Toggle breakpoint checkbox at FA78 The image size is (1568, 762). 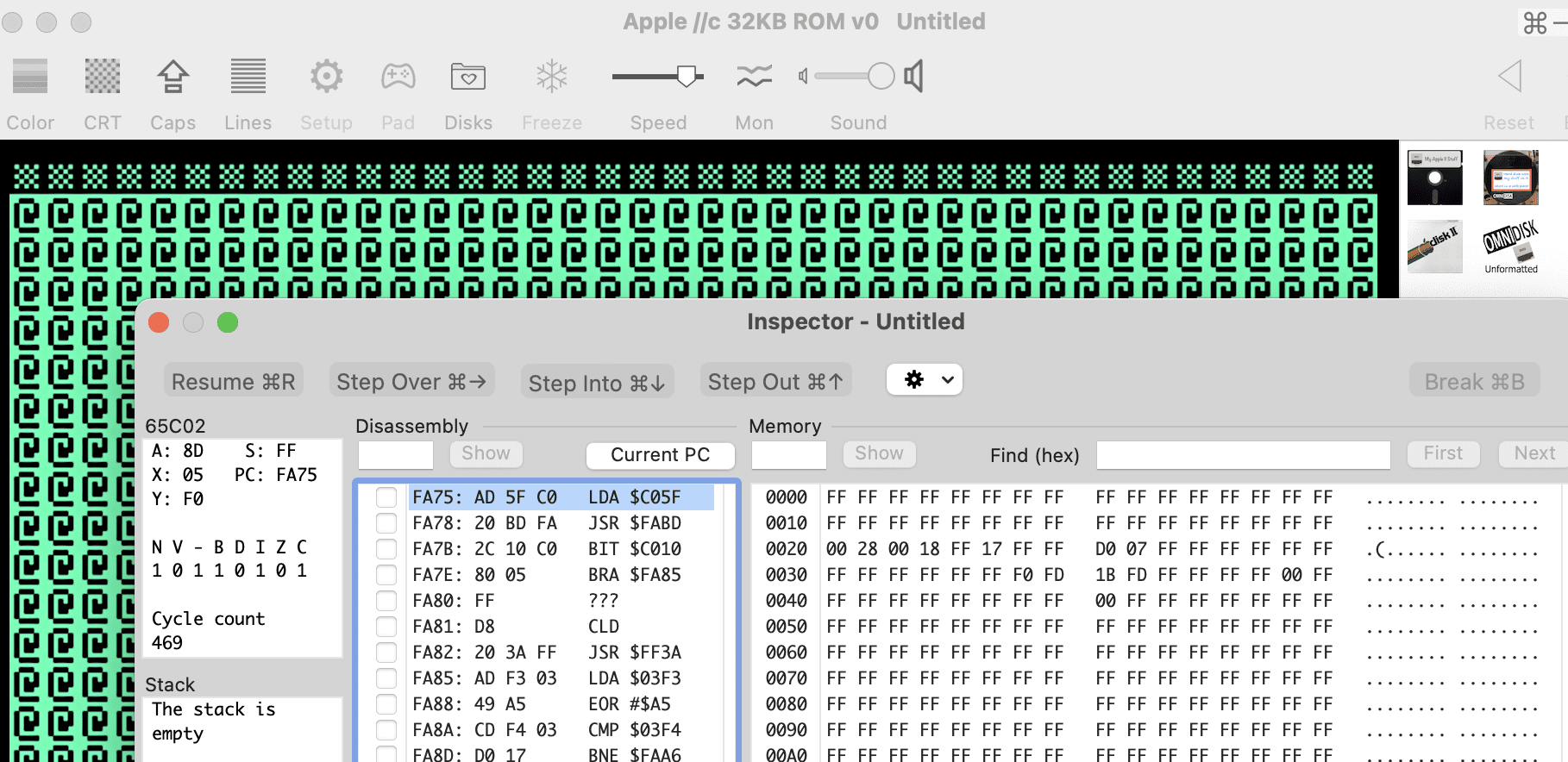point(386,523)
